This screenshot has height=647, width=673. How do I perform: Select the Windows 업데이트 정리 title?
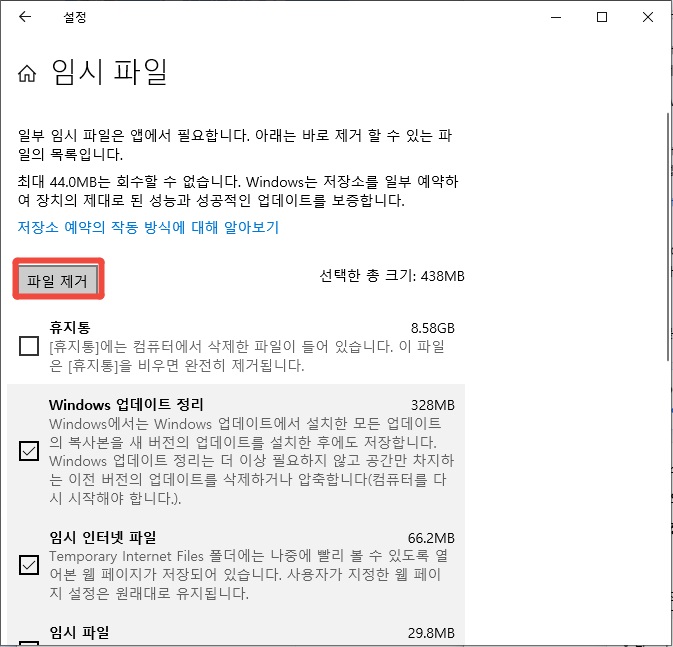coord(126,404)
